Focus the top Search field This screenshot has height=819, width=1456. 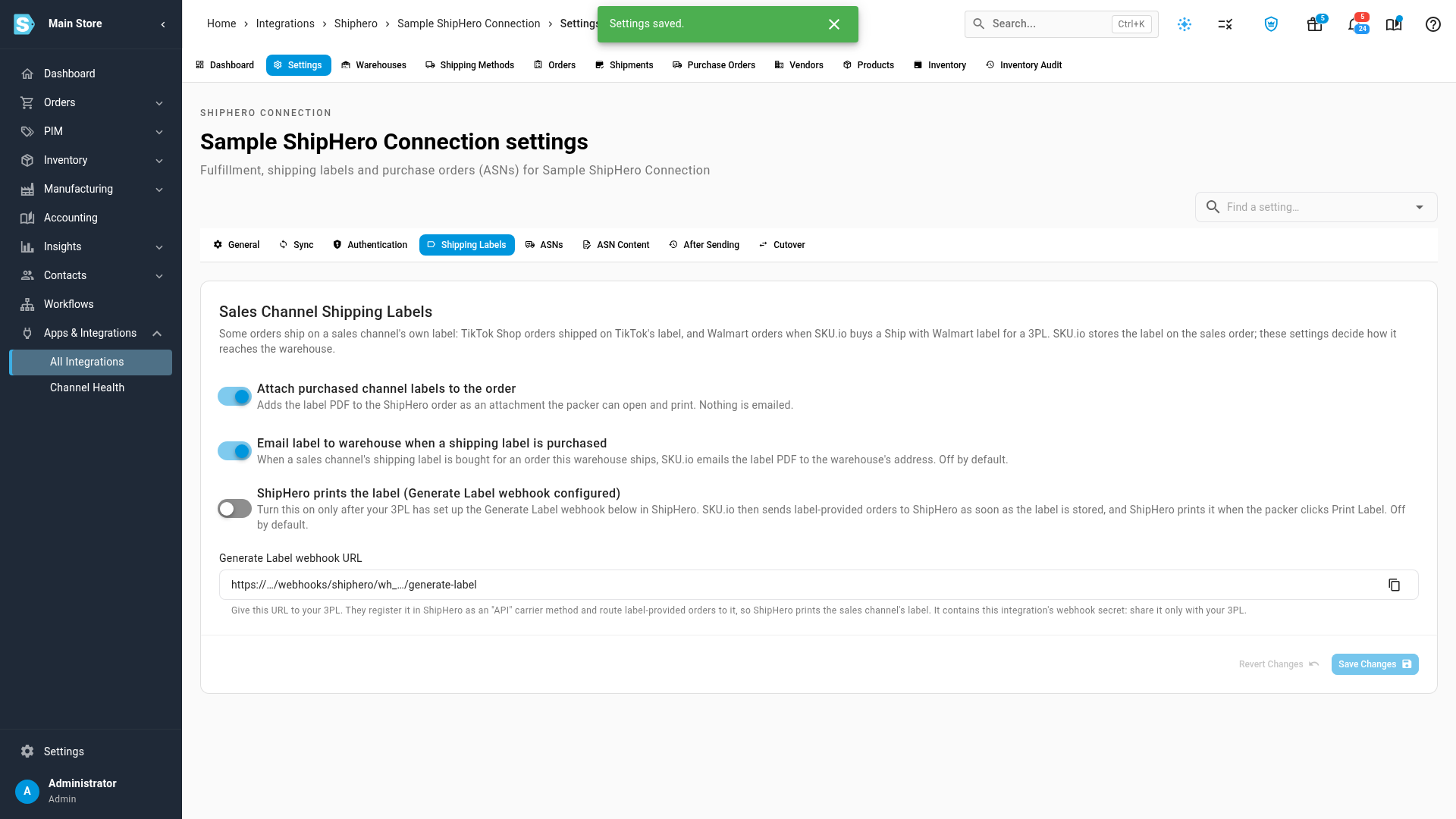(x=1061, y=24)
